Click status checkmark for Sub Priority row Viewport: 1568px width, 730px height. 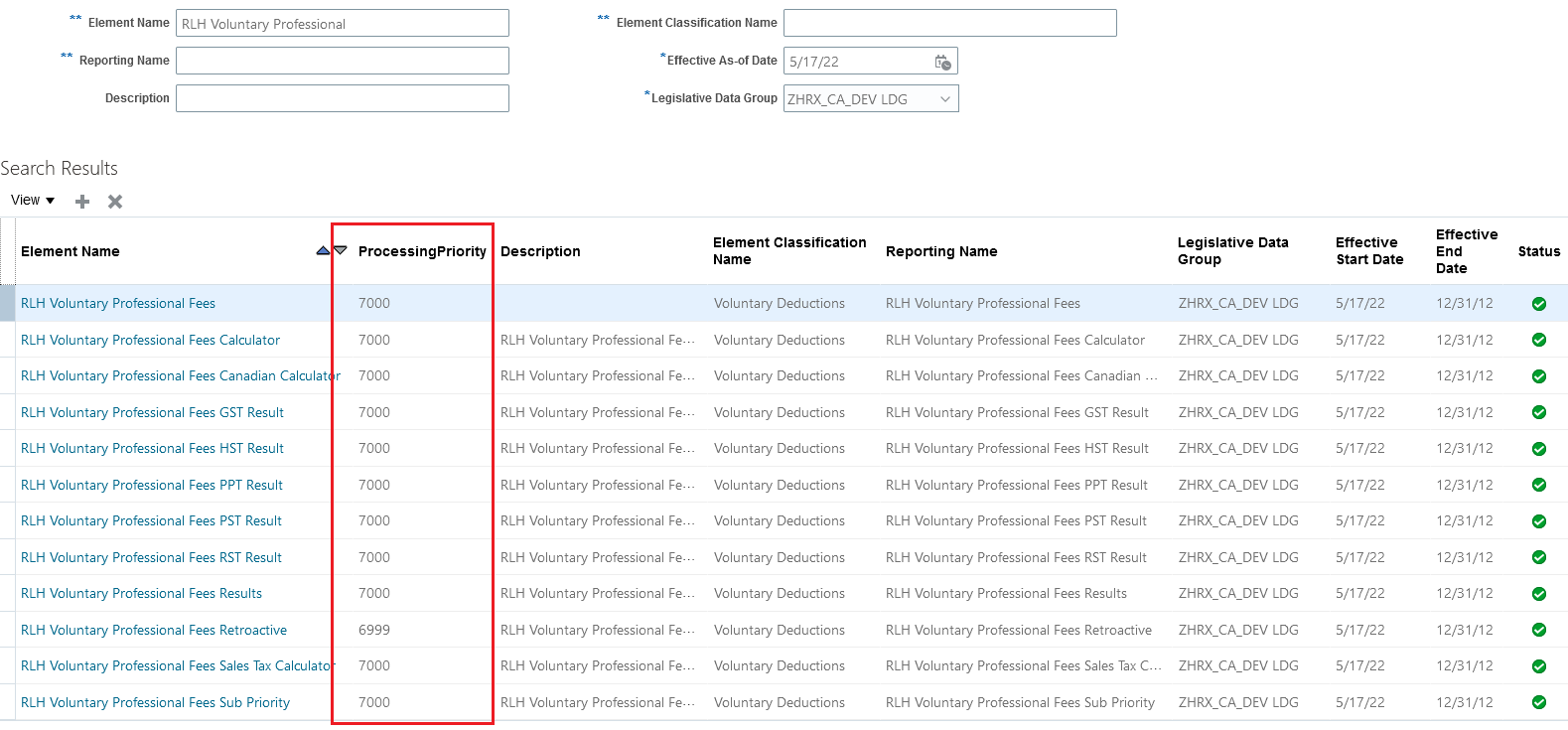[x=1539, y=702]
